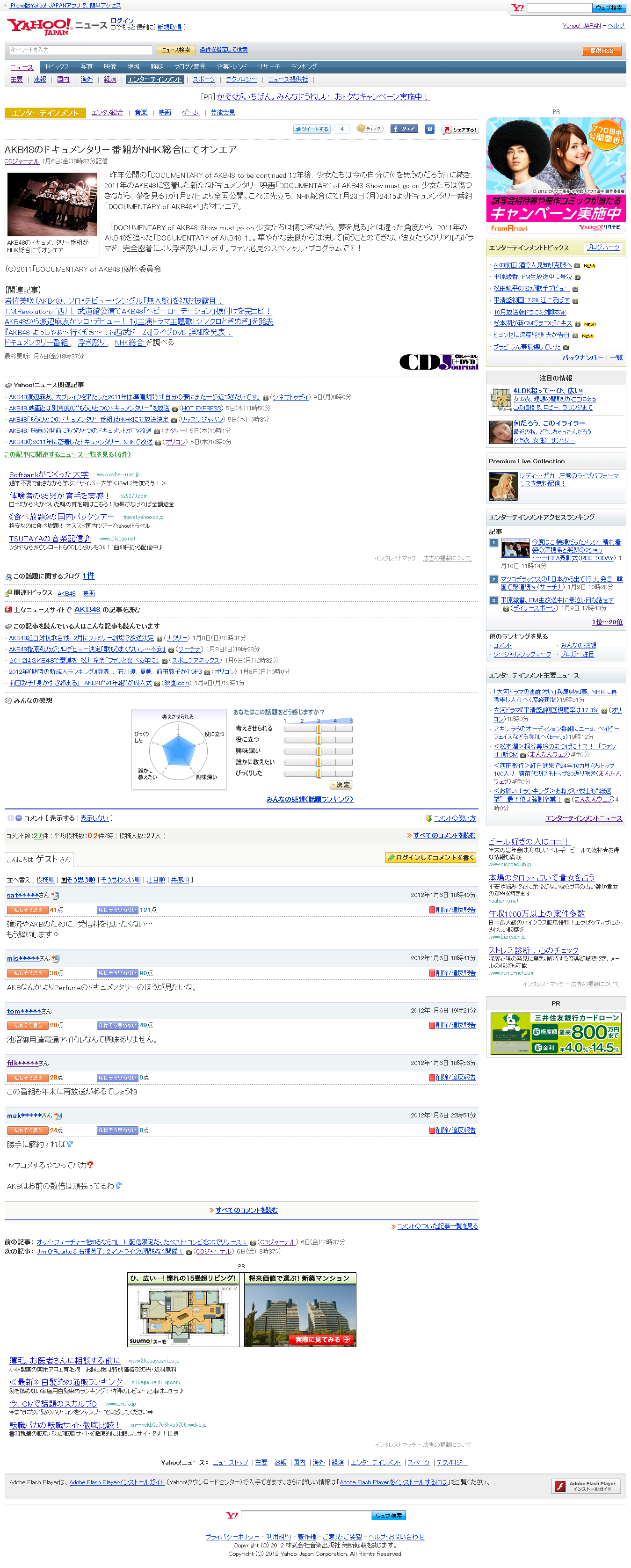Image resolution: width=631 pixels, height=1568 pixels.
Task: Click the CDJournal logo image
Action: coord(439,362)
